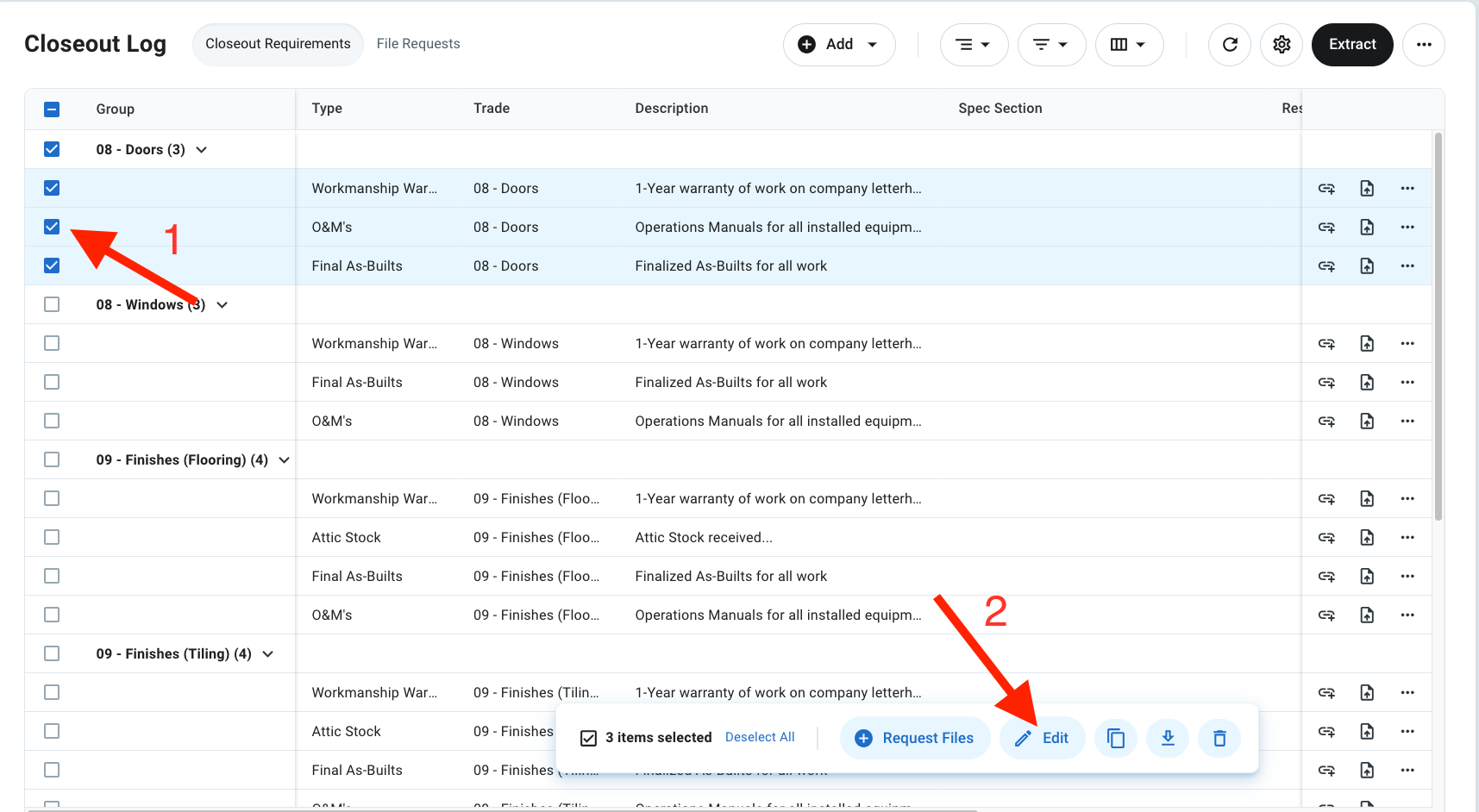Click the vertical scrollbar on the table
Screen dimensions: 1479x812
coord(1438,328)
